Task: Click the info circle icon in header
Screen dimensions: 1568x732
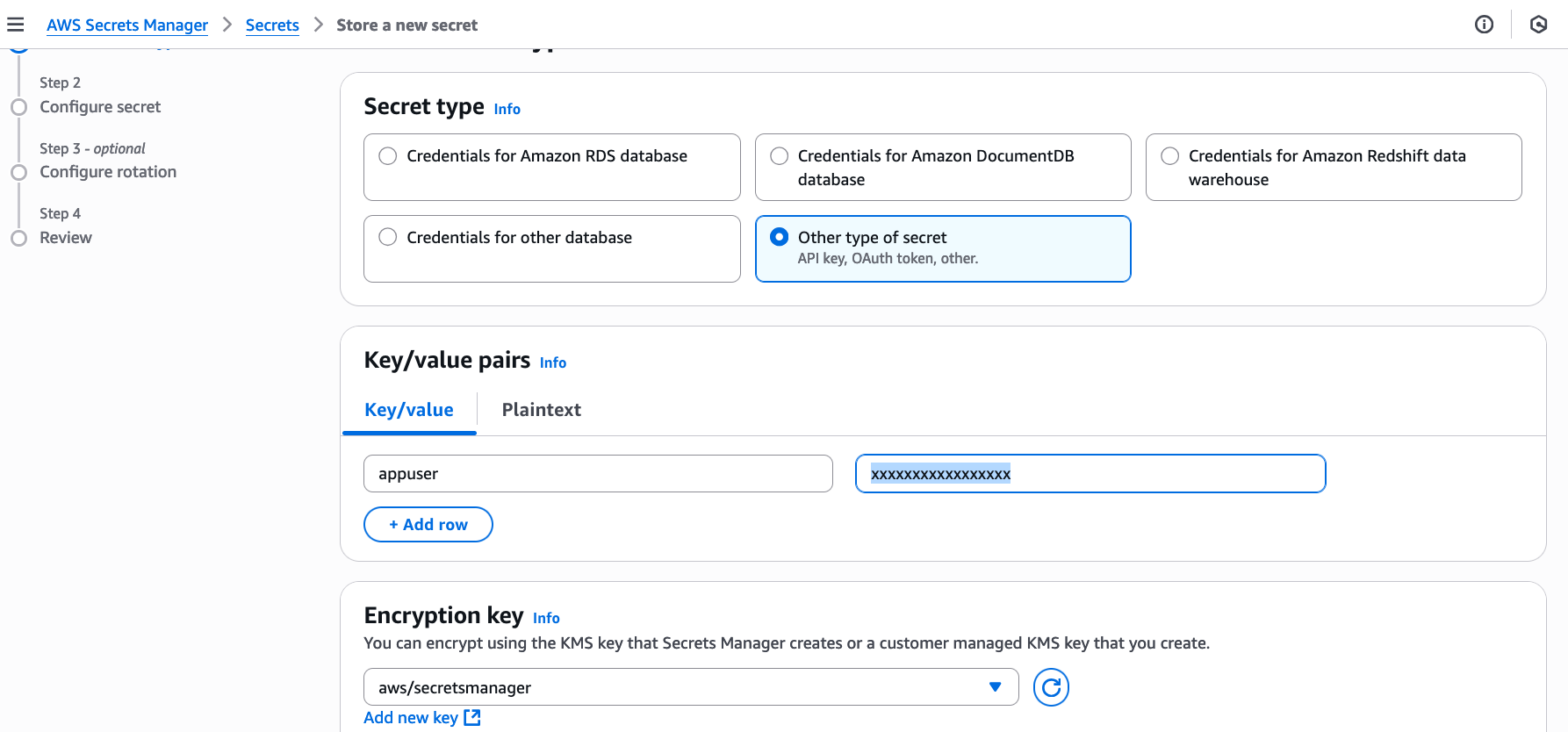Action: point(1484,25)
